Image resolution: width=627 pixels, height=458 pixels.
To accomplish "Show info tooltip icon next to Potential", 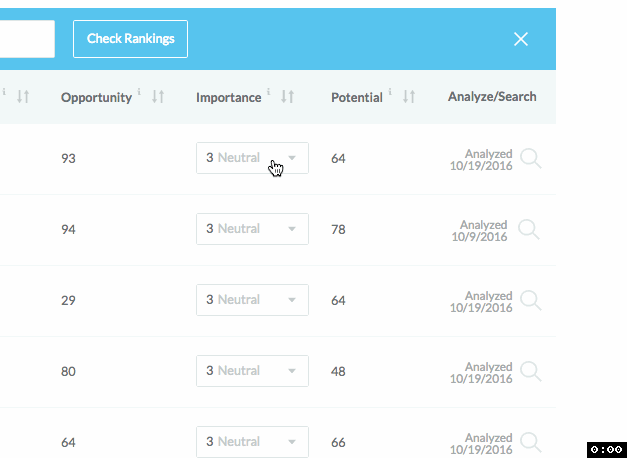I will pyautogui.click(x=390, y=92).
